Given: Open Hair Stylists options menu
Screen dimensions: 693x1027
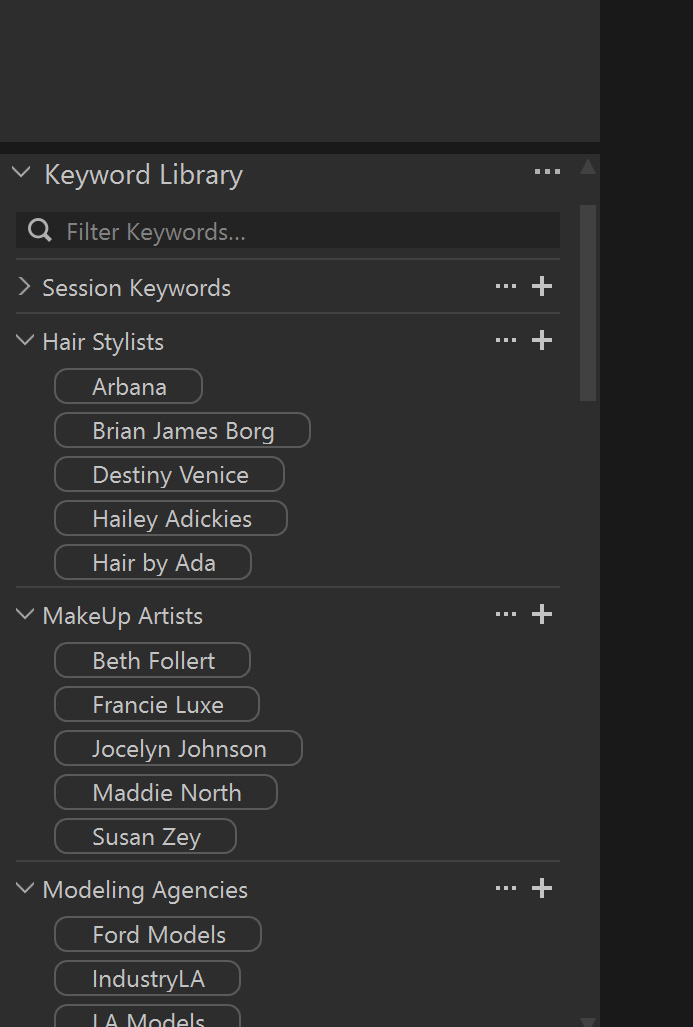Looking at the screenshot, I should [x=506, y=341].
